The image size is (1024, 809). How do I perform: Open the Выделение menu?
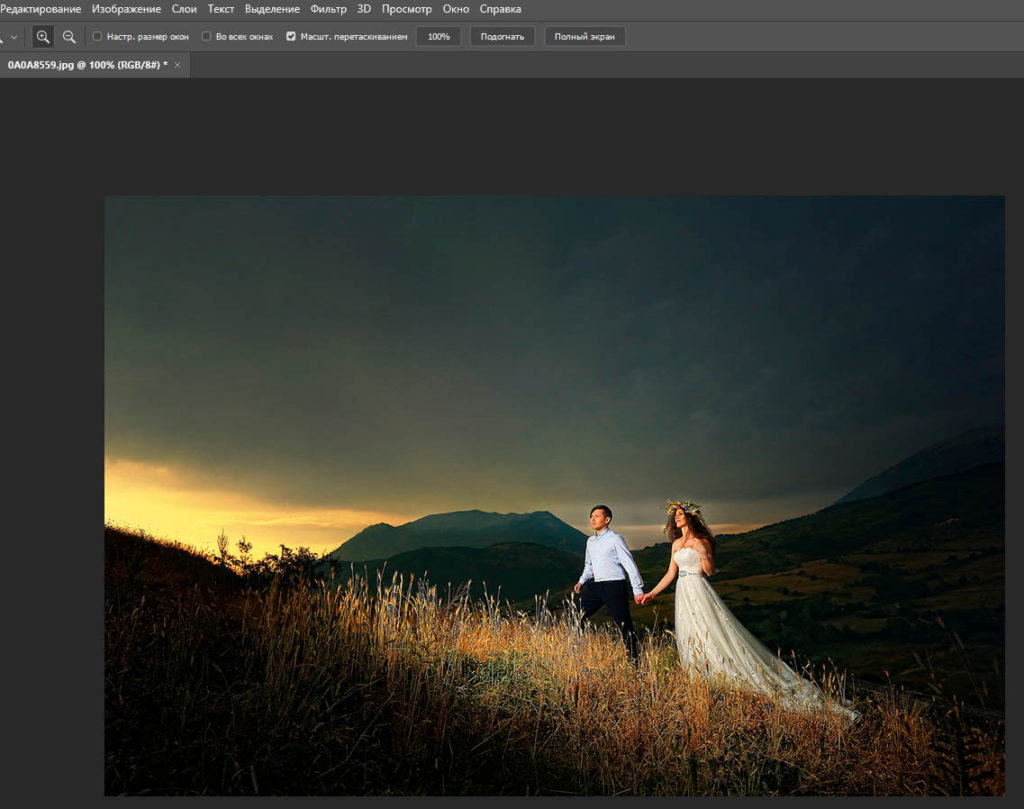(x=272, y=9)
